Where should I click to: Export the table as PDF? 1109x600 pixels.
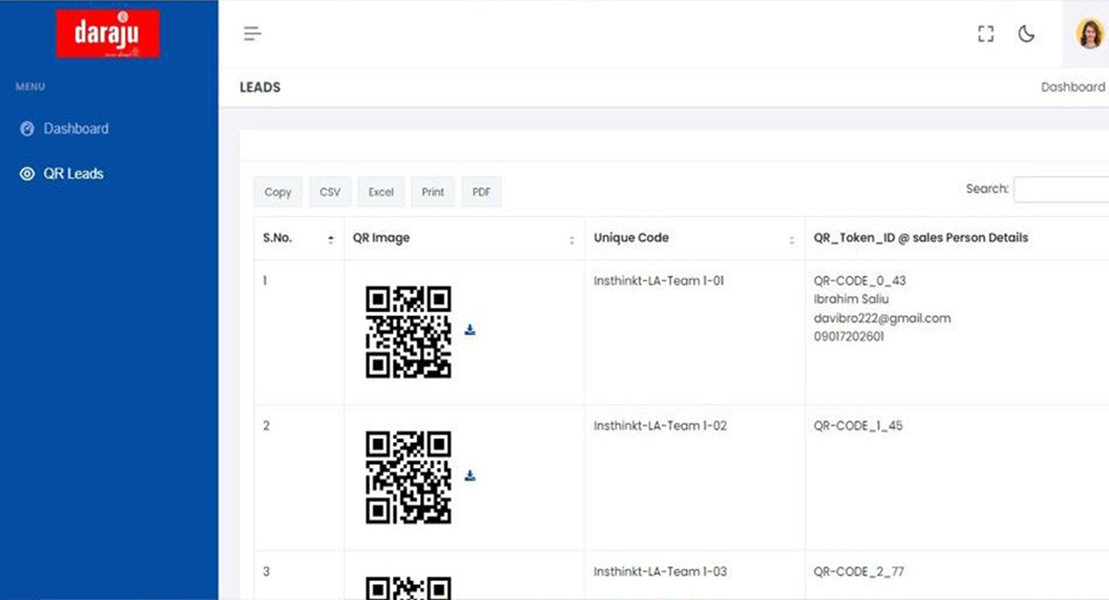coord(481,192)
